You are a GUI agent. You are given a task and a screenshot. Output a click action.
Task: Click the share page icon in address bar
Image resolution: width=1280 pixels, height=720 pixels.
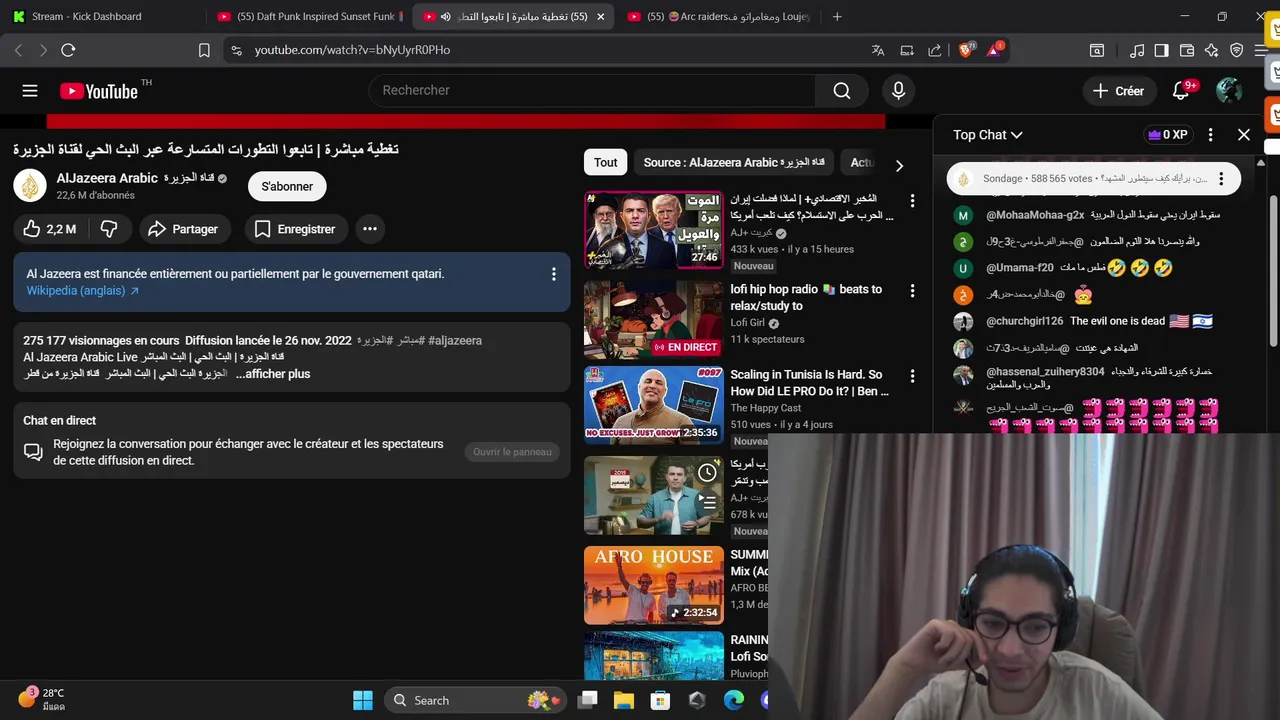[x=934, y=50]
